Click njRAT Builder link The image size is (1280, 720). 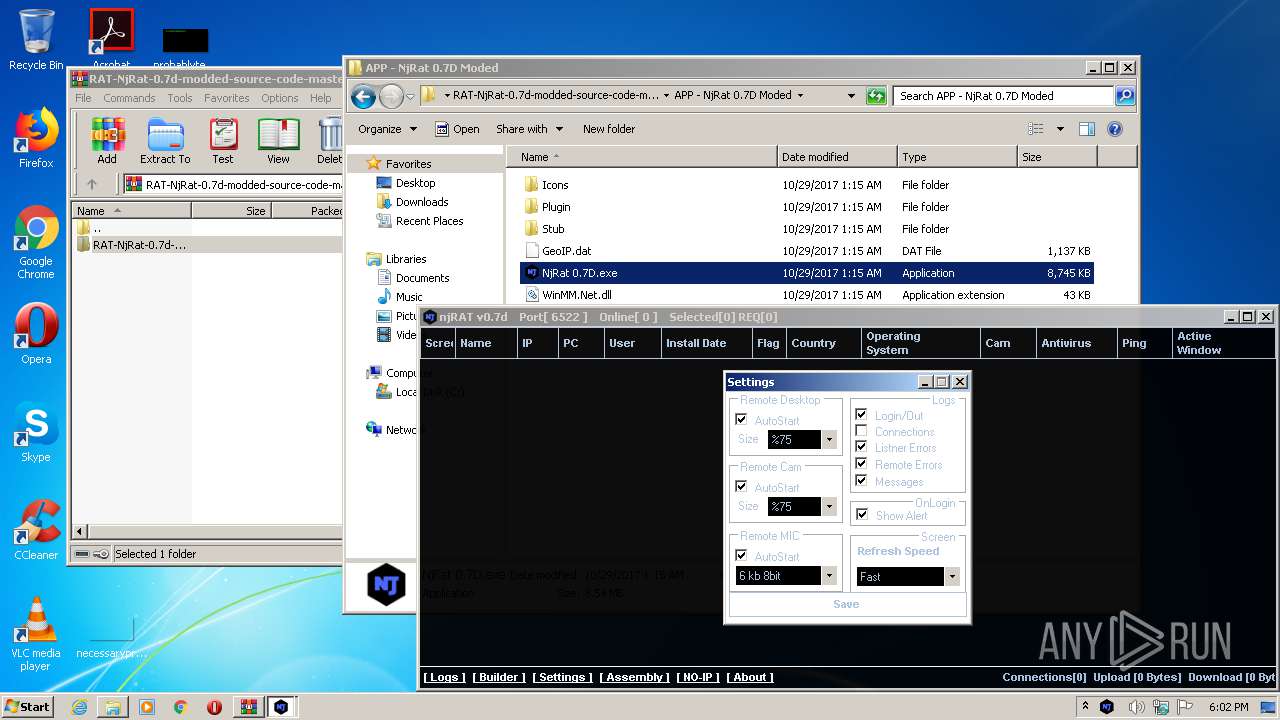499,677
